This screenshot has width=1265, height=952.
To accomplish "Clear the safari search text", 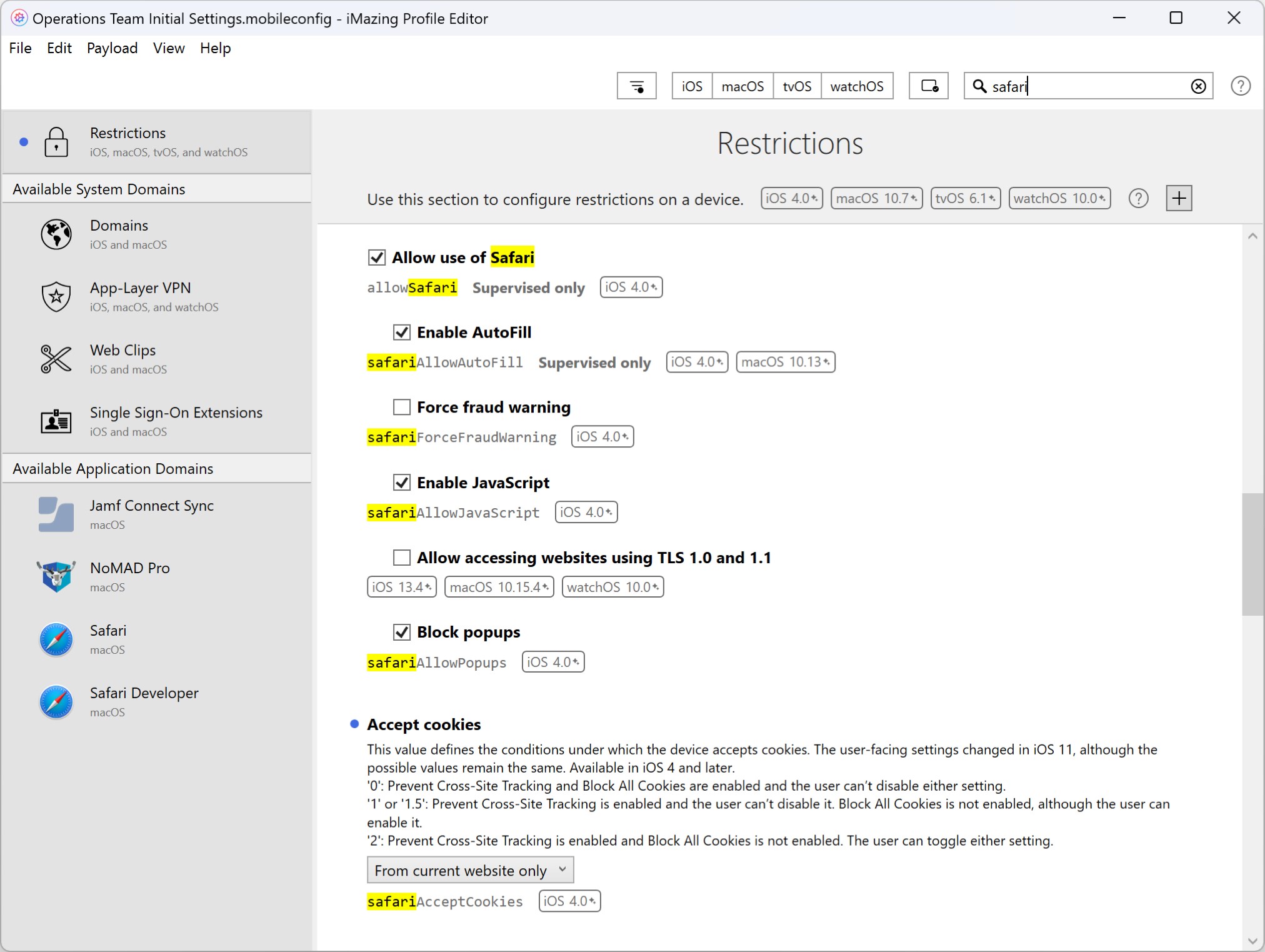I will [x=1197, y=86].
